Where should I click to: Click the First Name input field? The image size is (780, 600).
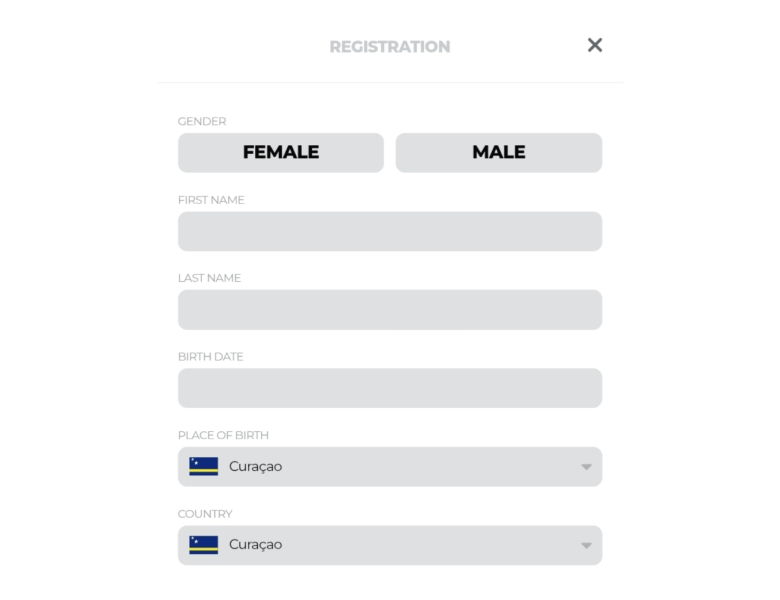click(390, 231)
